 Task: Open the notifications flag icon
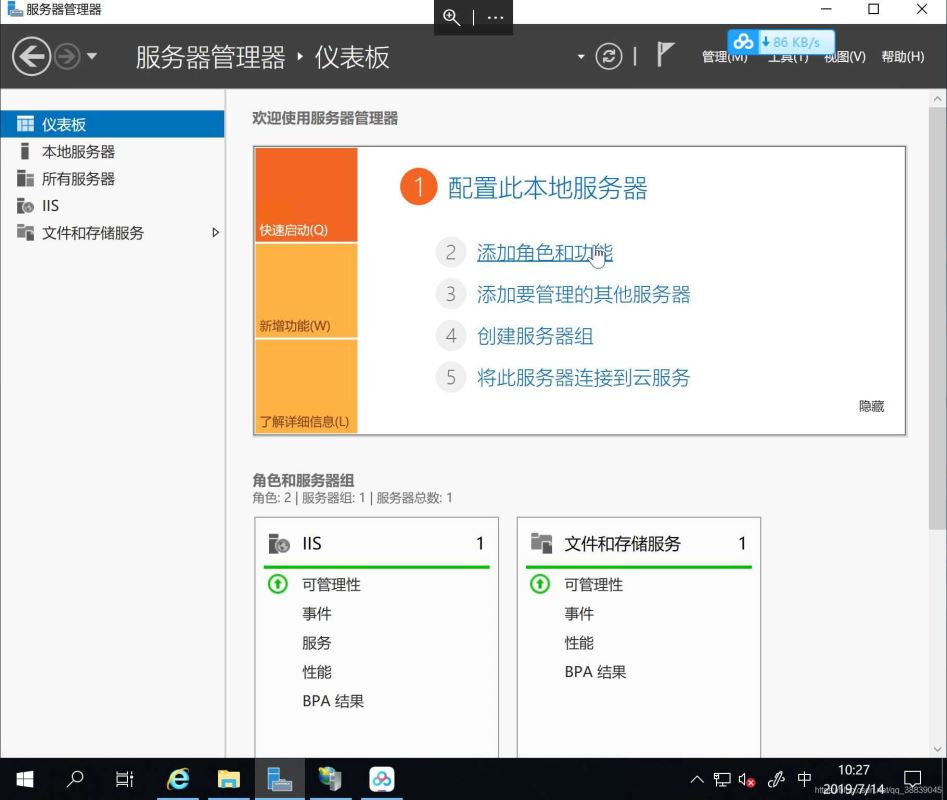(665, 55)
